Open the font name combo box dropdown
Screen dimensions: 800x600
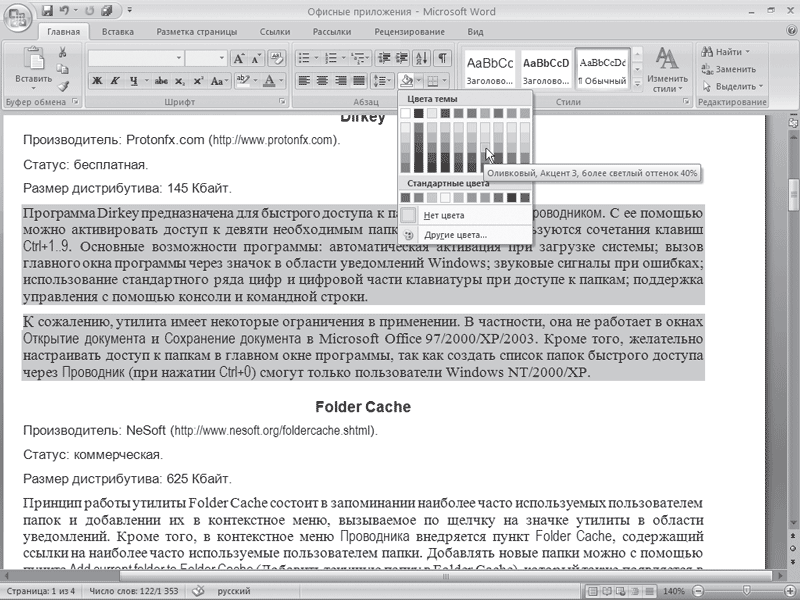(x=179, y=58)
